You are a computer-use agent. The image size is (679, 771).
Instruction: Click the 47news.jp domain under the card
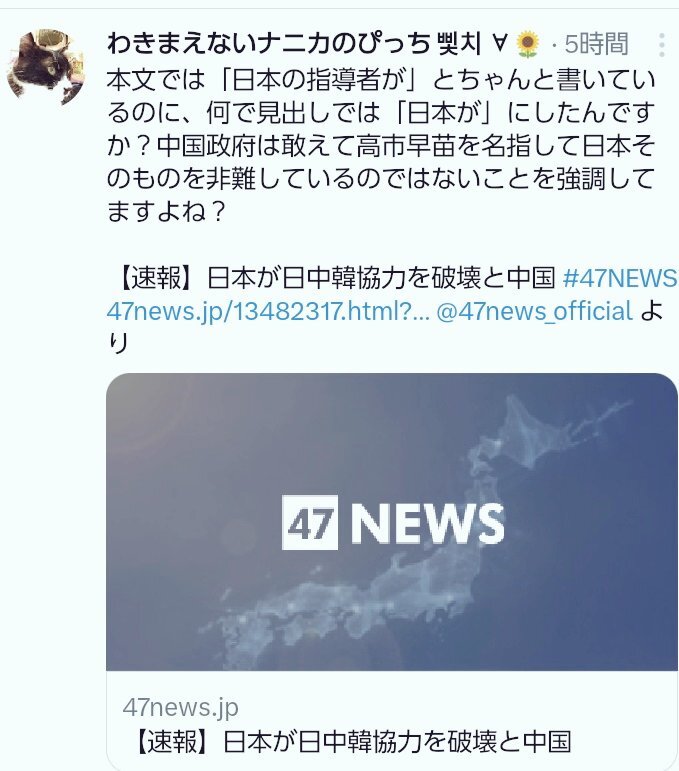coord(180,708)
